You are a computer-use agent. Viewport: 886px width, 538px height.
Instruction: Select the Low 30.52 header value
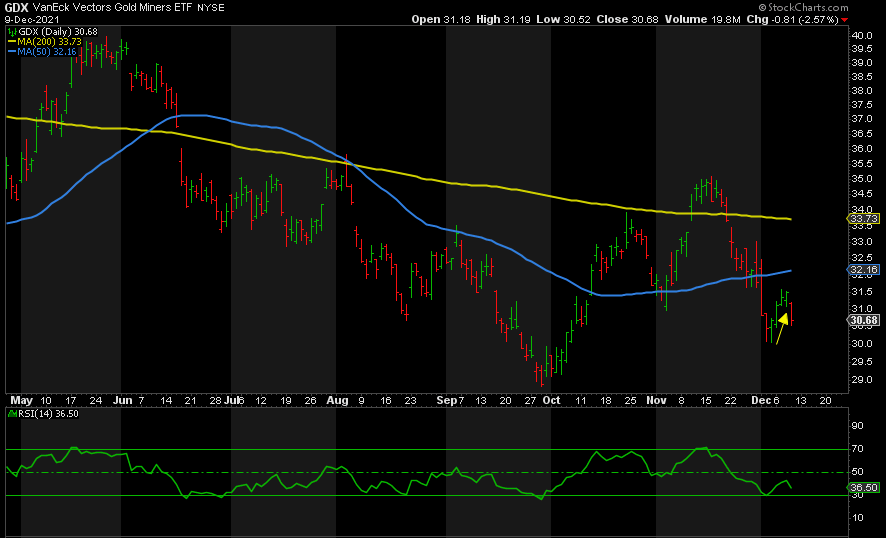563,19
